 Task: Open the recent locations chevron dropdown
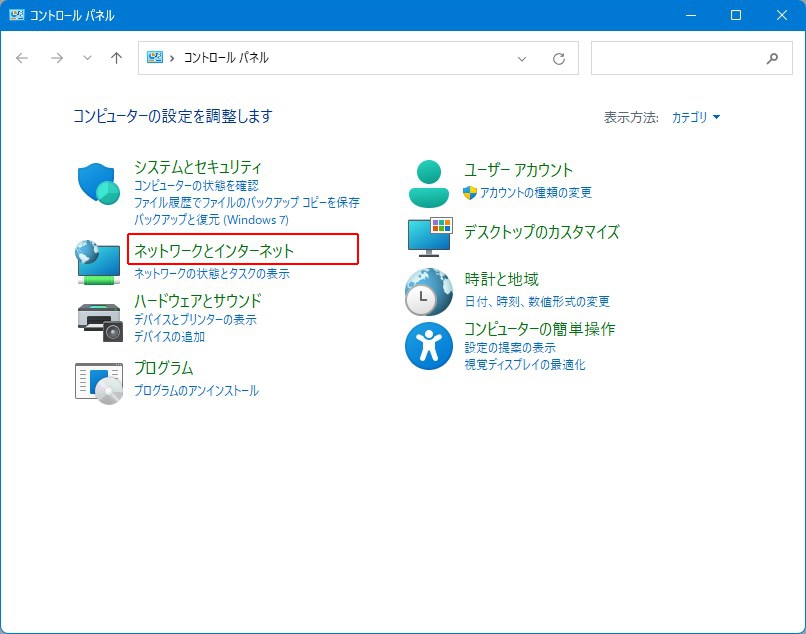[x=87, y=58]
